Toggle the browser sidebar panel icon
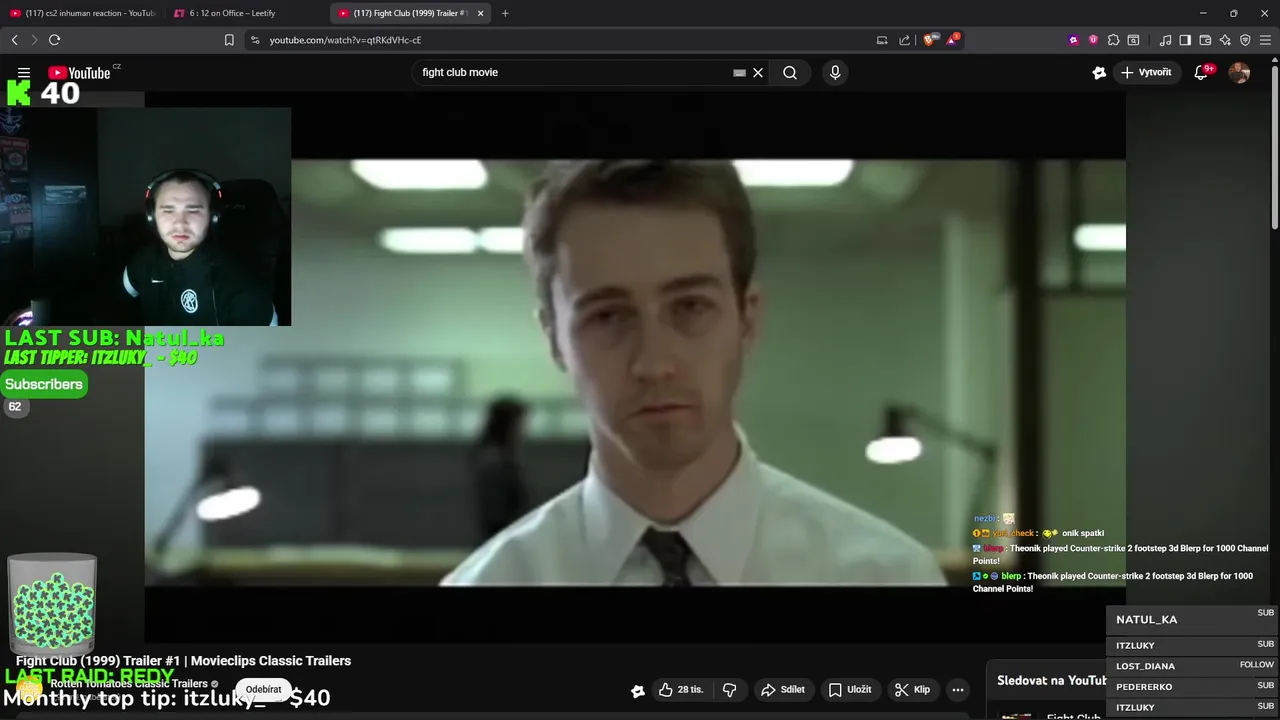Viewport: 1280px width, 720px height. pyautogui.click(x=1185, y=40)
